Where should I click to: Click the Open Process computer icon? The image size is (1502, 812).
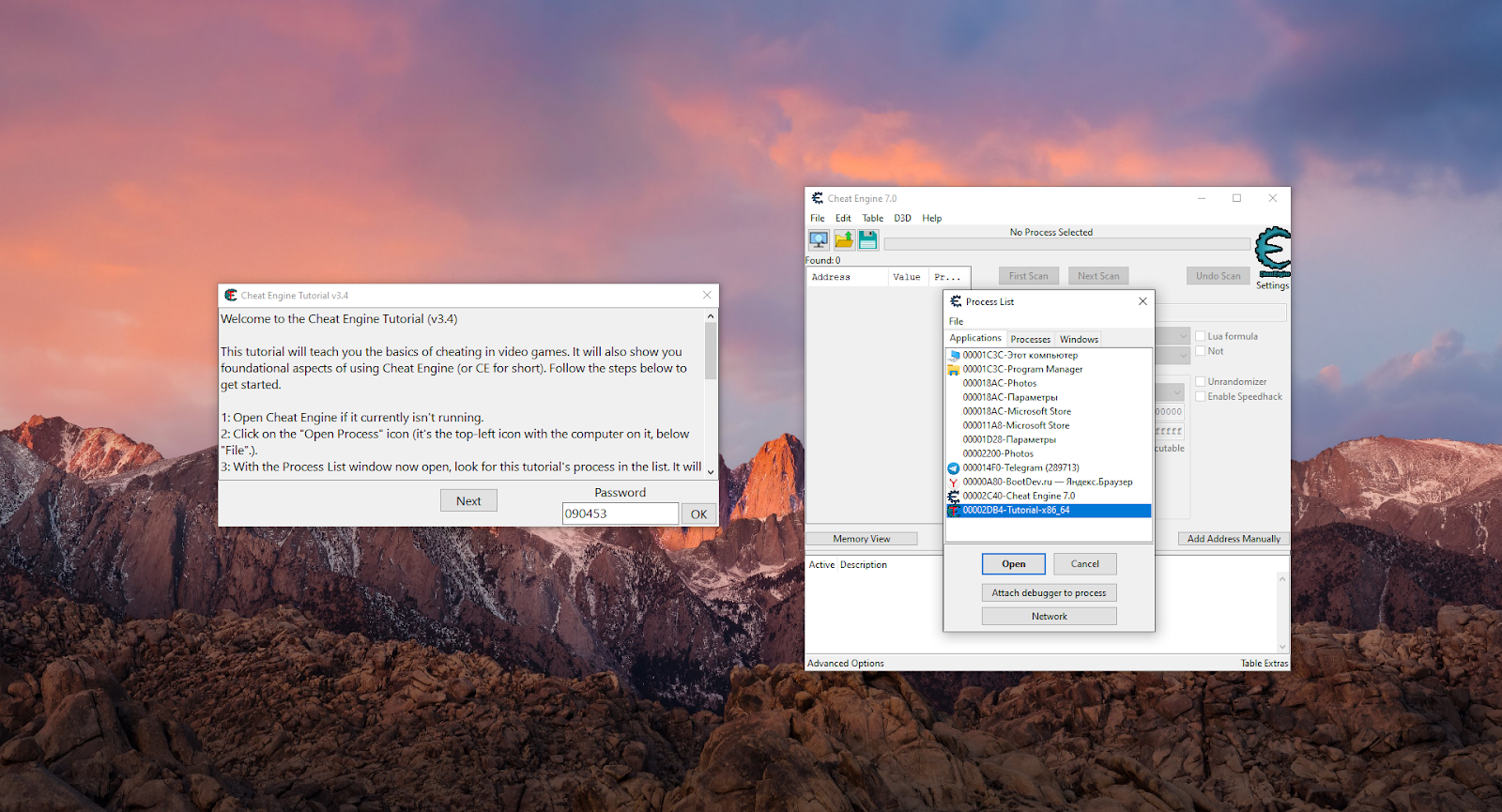(819, 240)
